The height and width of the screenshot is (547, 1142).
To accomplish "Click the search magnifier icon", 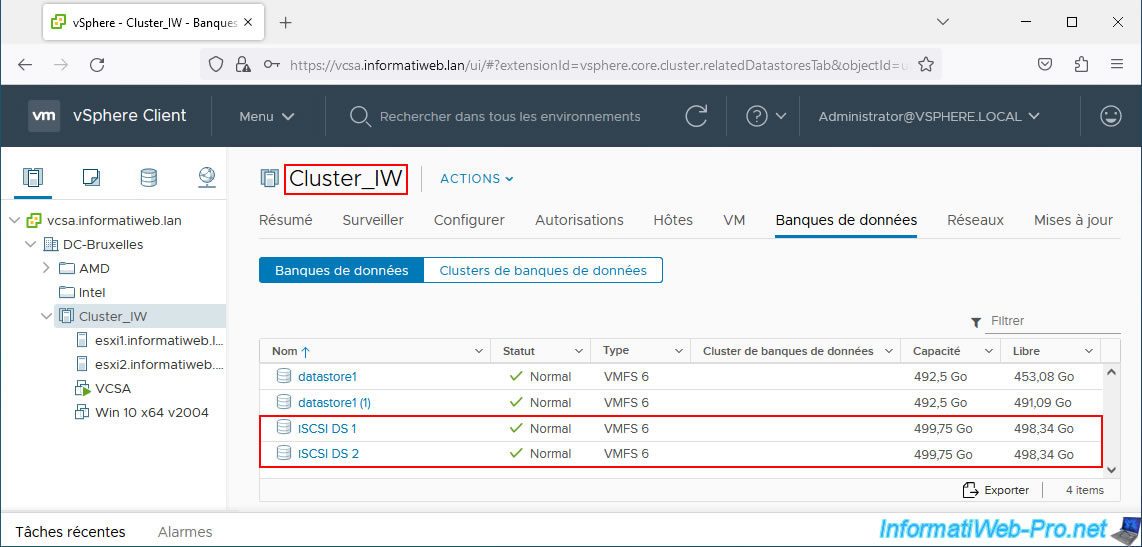I will click(361, 117).
